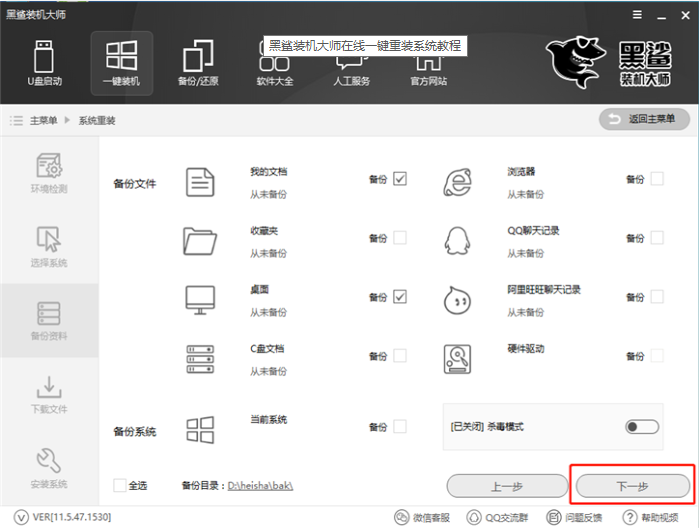Open the 备份资料 sidebar tab

click(49, 320)
